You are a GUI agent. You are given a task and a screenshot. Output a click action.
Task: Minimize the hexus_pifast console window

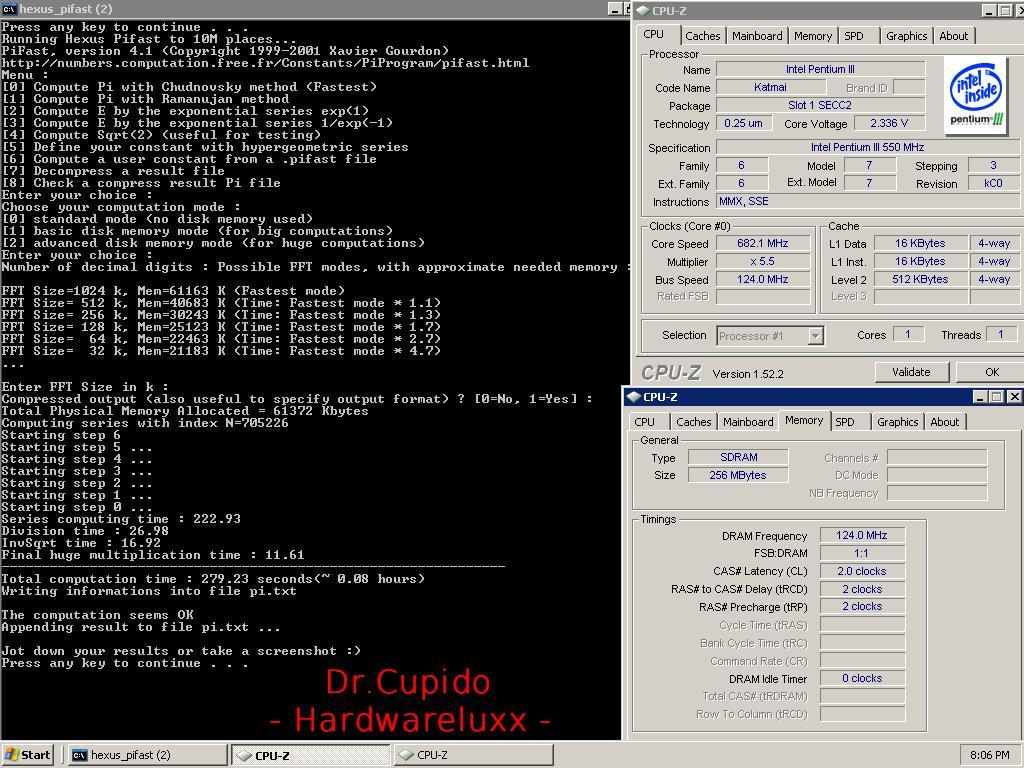click(615, 8)
